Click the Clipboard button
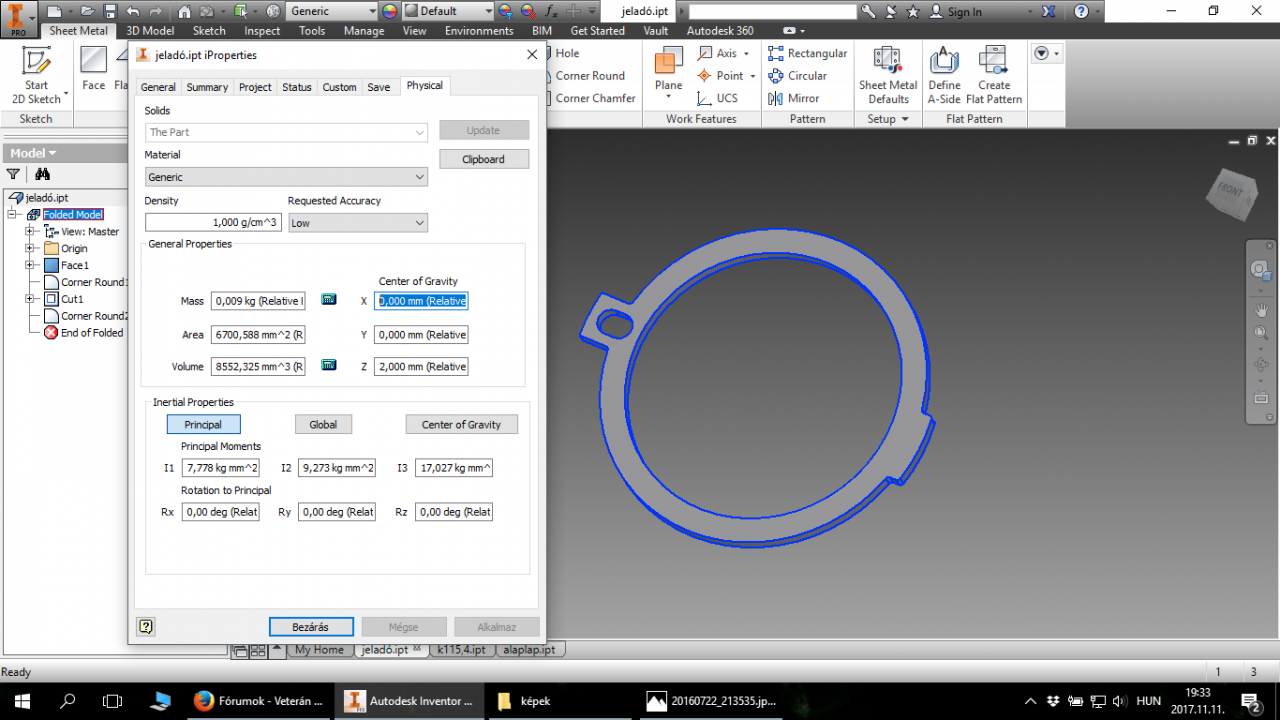Screen dimensions: 1280x720 click(x=483, y=159)
